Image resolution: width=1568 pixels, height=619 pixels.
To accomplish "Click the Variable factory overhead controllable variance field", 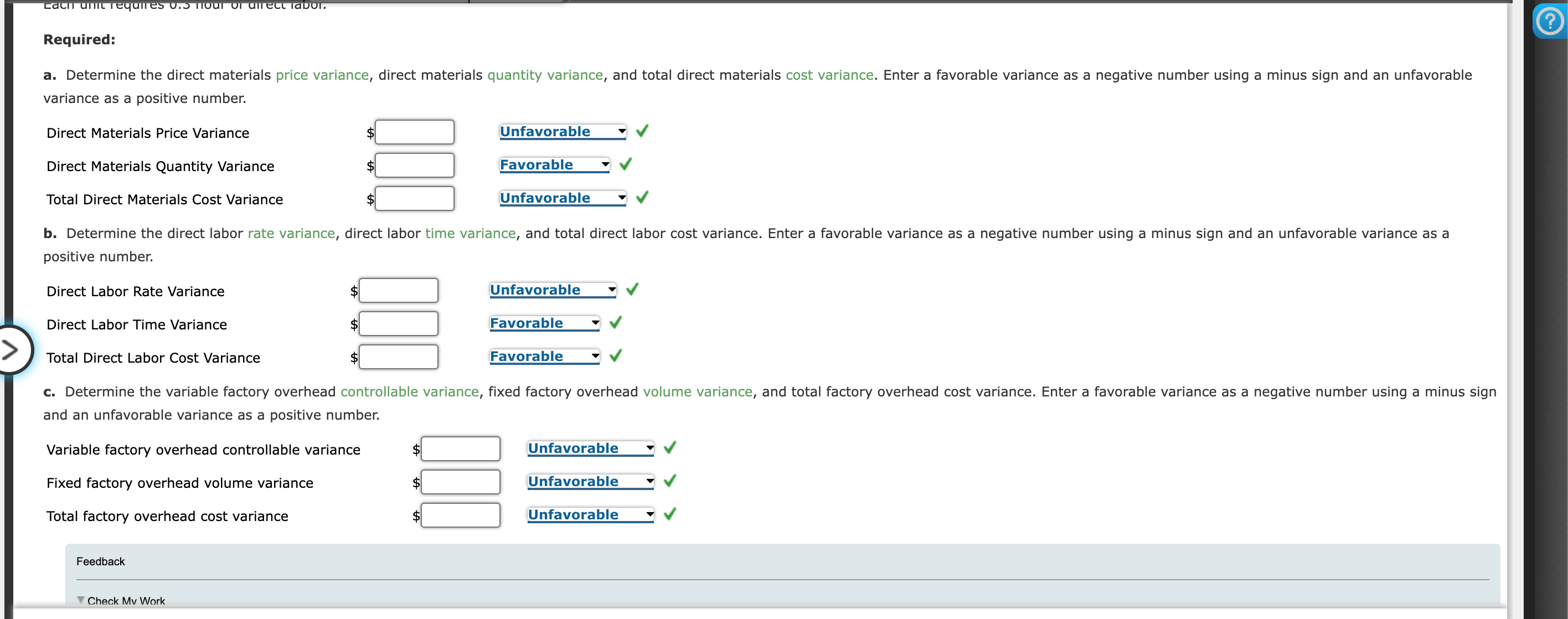I will coord(460,448).
